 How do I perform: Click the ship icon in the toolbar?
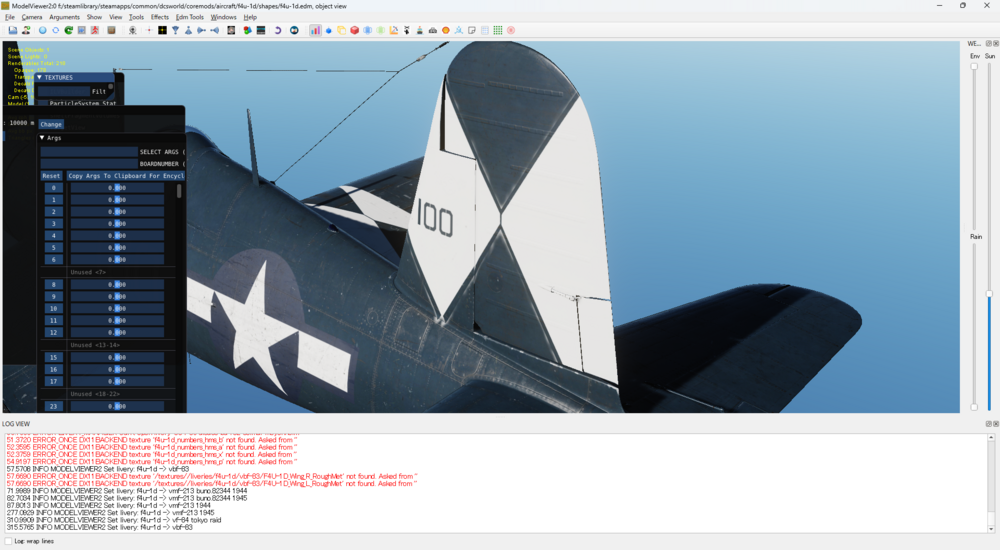click(x=420, y=30)
